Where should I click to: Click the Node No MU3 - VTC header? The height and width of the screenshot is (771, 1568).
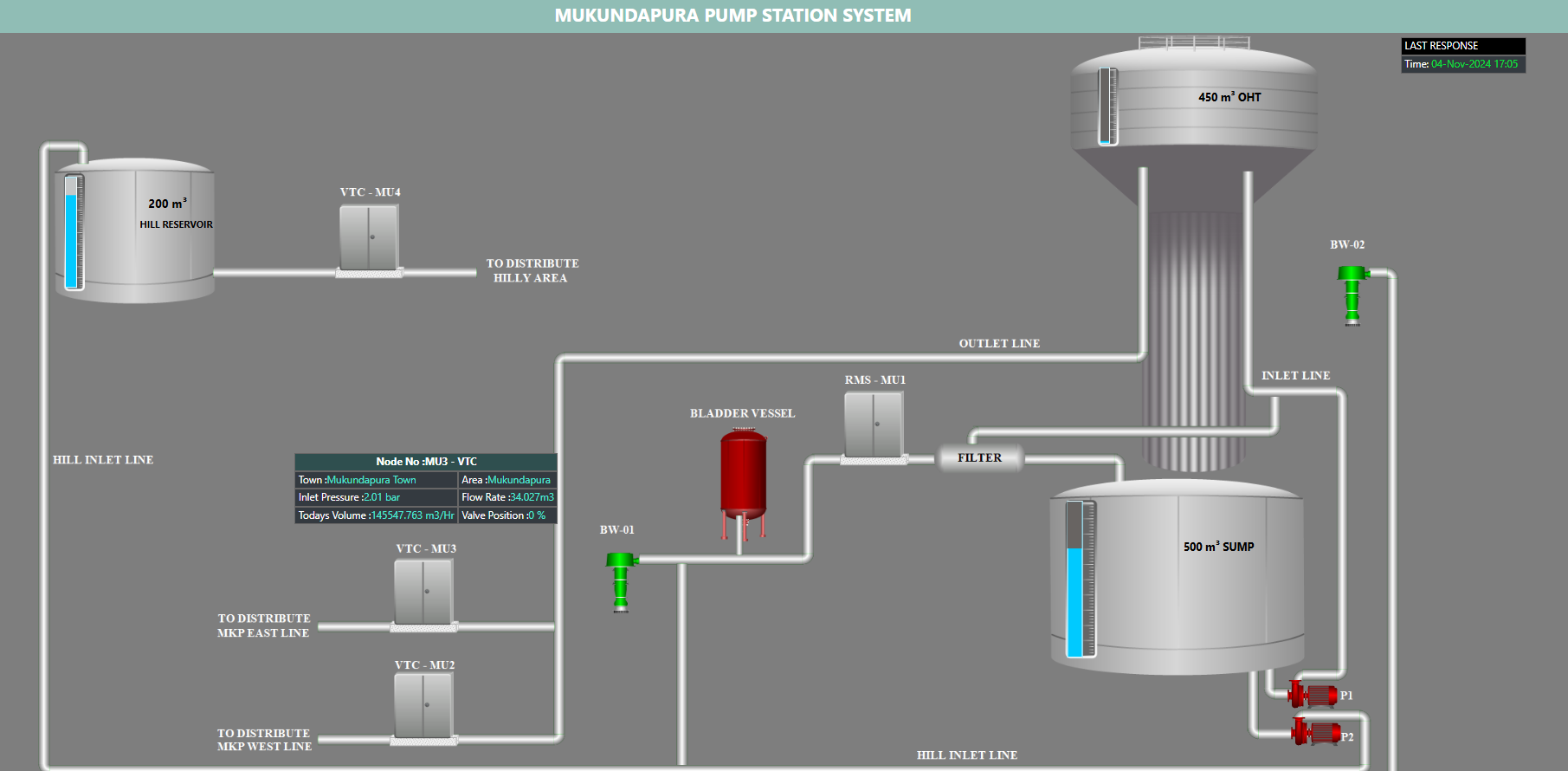[x=426, y=462]
